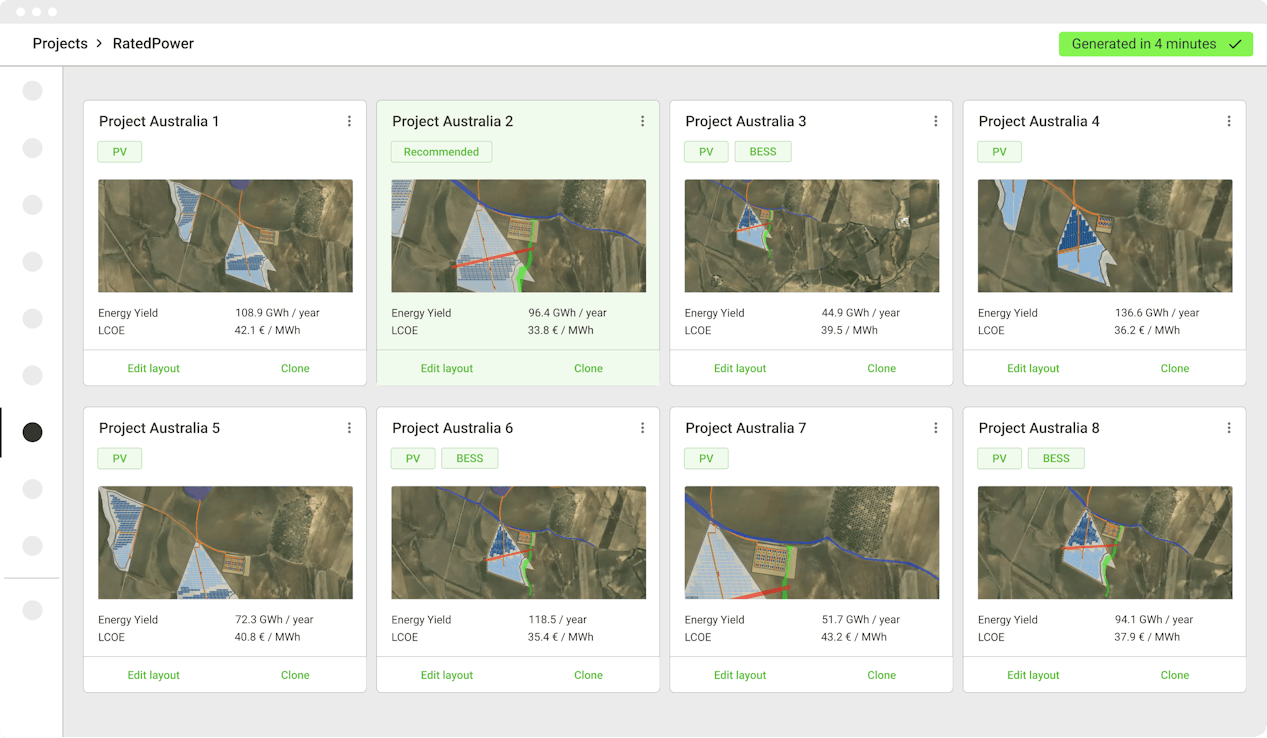This screenshot has width=1267, height=738.
Task: Click the Project Australia 2 title
Action: pyautogui.click(x=452, y=121)
